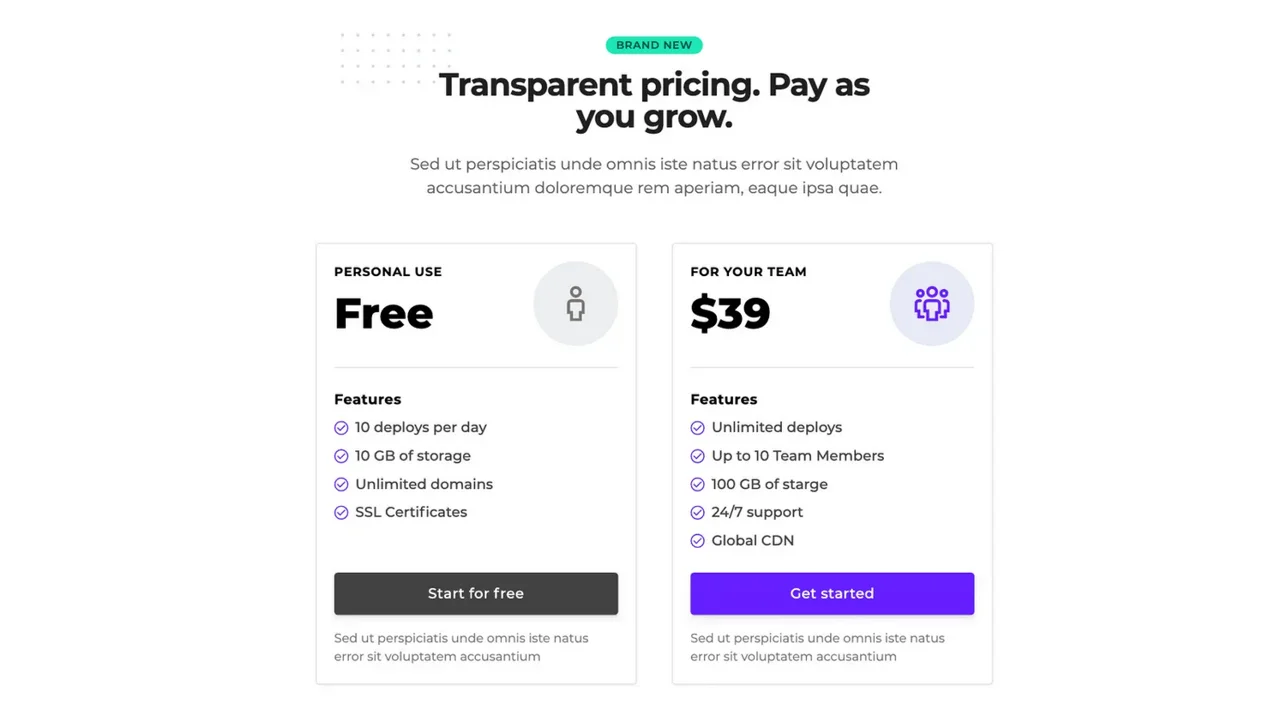Click the team members icon on For Your Team card
The width and height of the screenshot is (1280, 720).
point(932,303)
